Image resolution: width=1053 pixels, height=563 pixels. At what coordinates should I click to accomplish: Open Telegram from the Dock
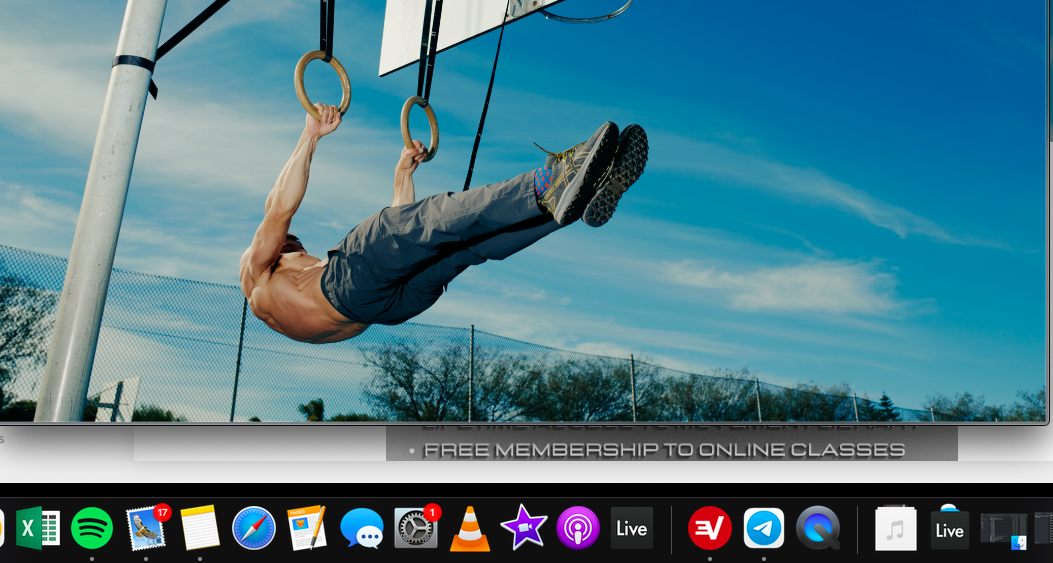764,528
